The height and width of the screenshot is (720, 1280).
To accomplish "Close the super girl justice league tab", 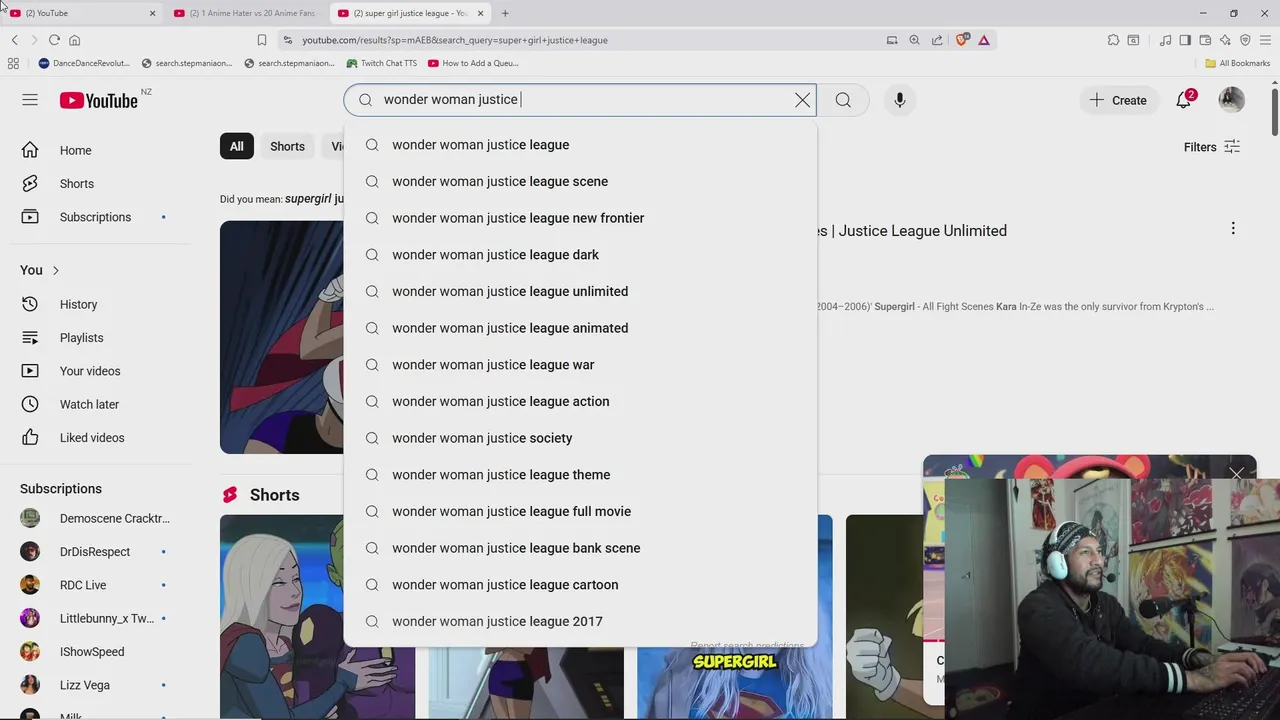I will pyautogui.click(x=480, y=13).
